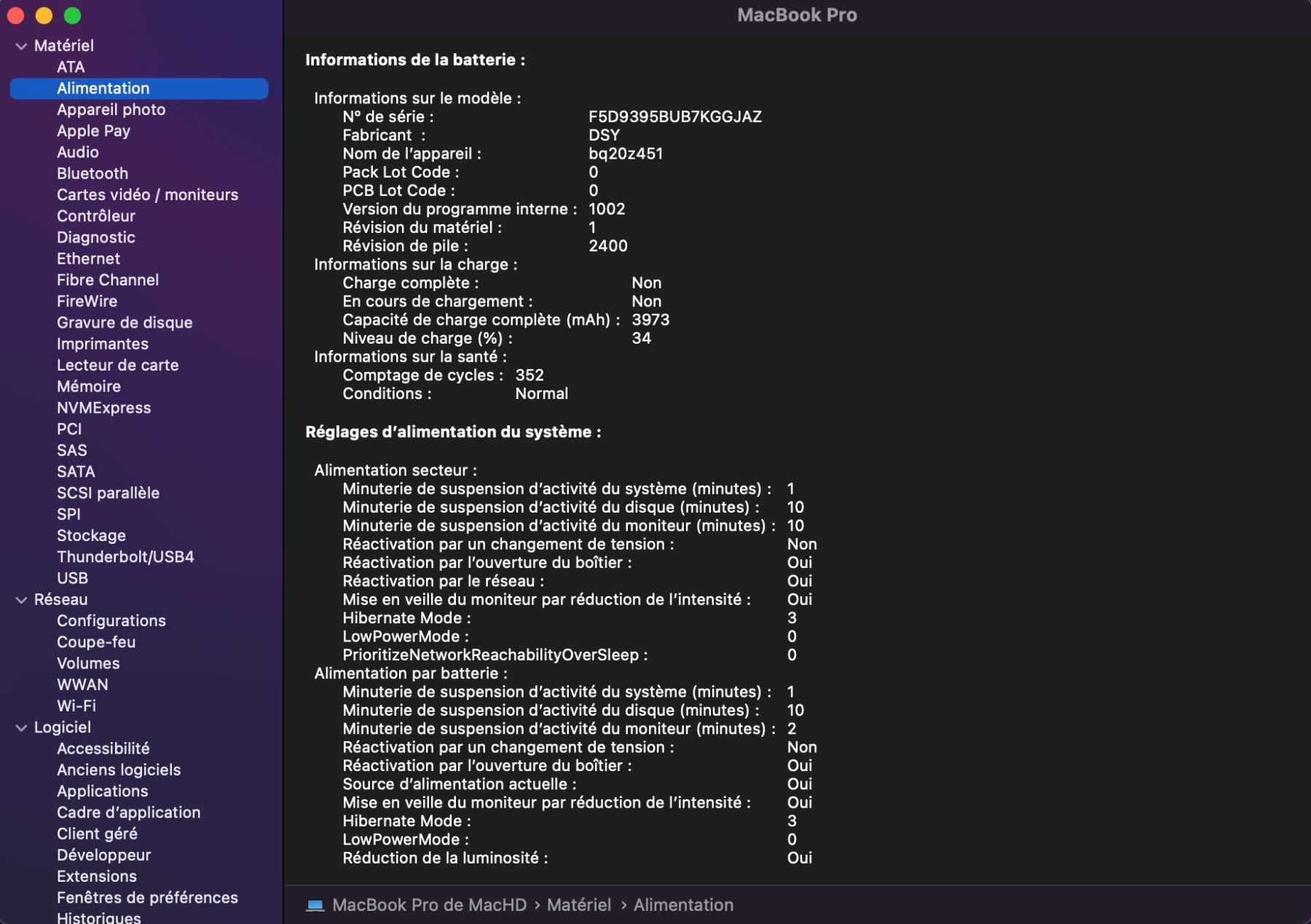The width and height of the screenshot is (1311, 924).
Task: Select Gravure de disque entry
Action: (x=125, y=323)
